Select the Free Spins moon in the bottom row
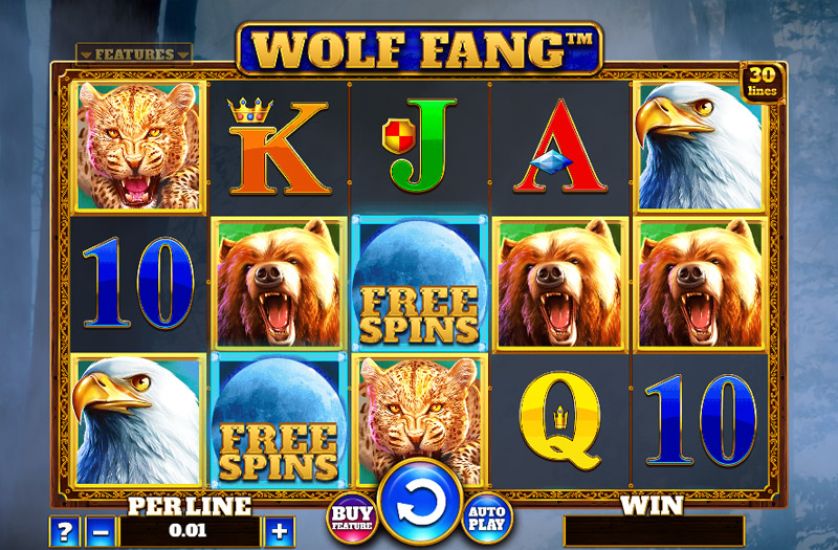Viewport: 838px width, 550px height. click(x=279, y=420)
